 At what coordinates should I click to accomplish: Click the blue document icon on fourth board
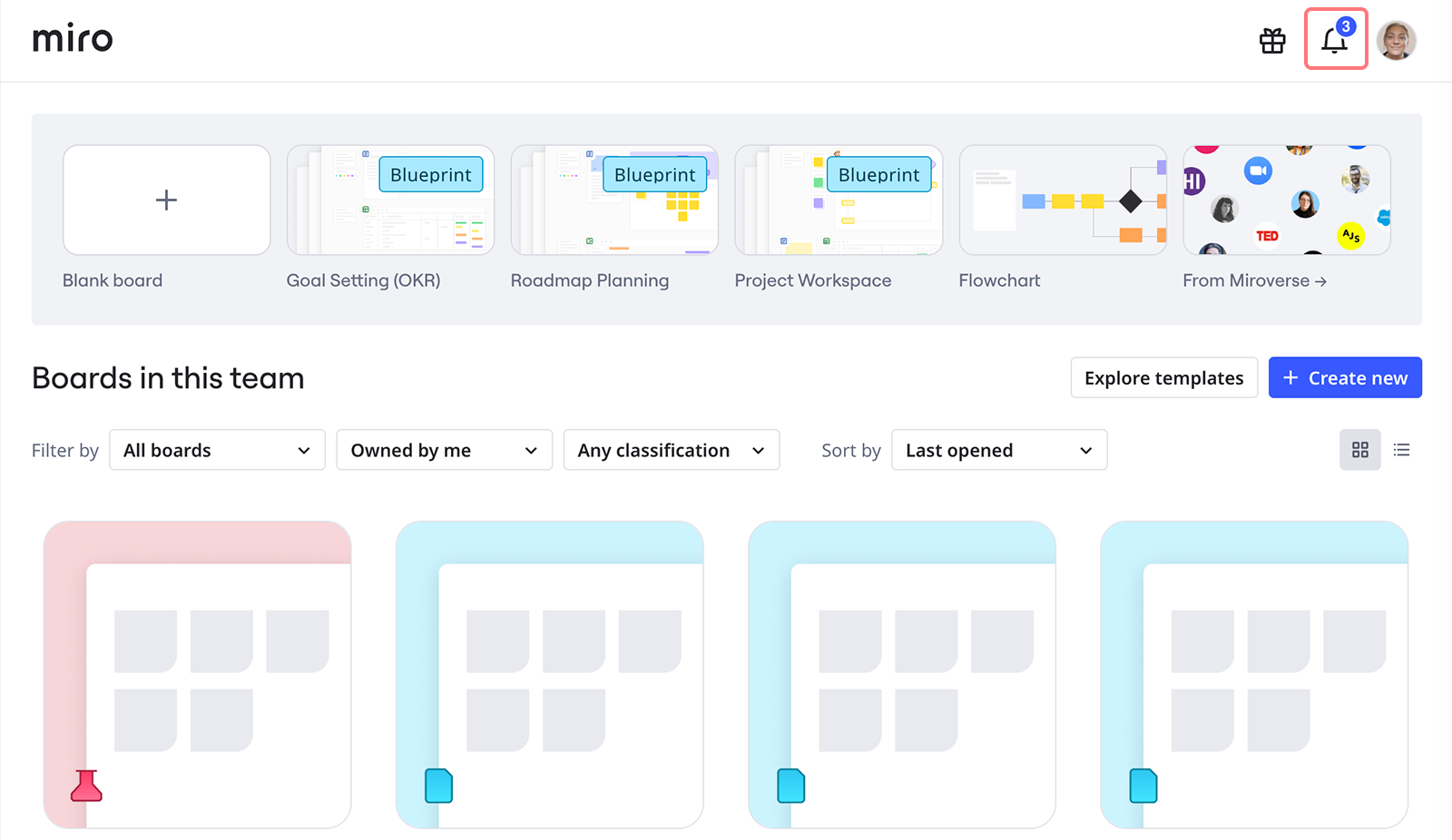coord(1143,786)
